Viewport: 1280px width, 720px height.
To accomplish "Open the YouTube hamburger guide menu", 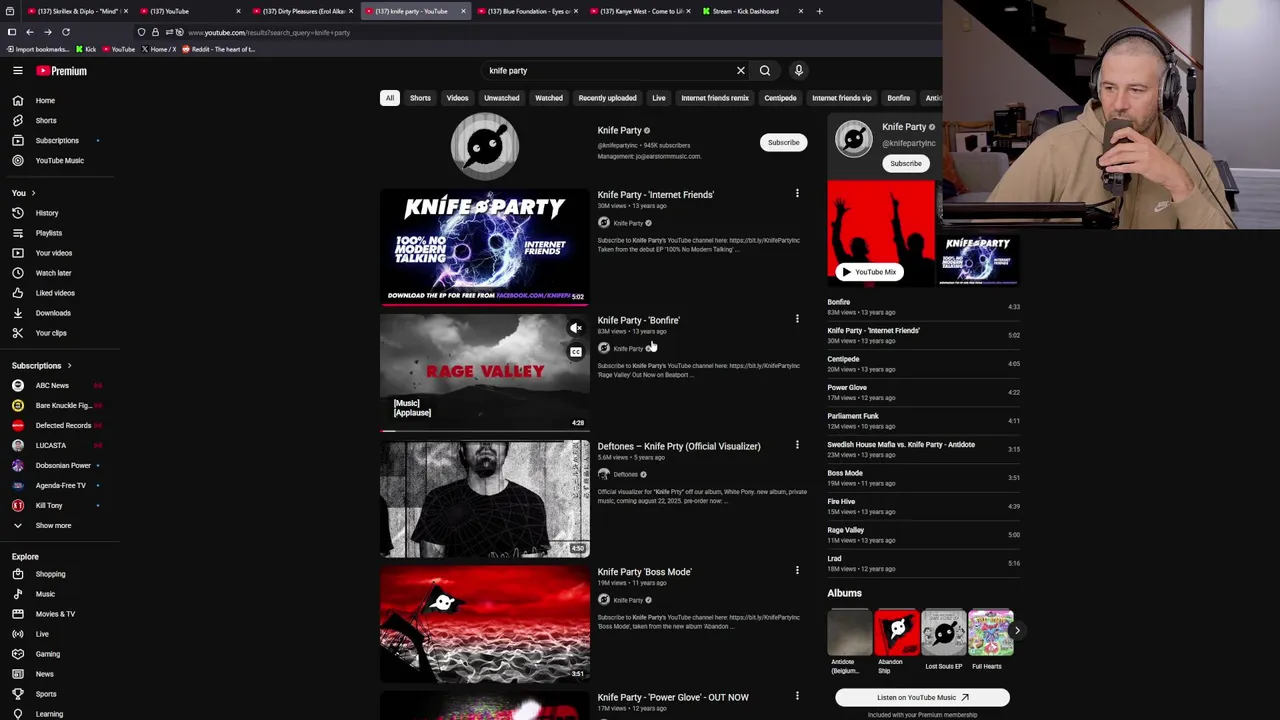I will click(18, 71).
